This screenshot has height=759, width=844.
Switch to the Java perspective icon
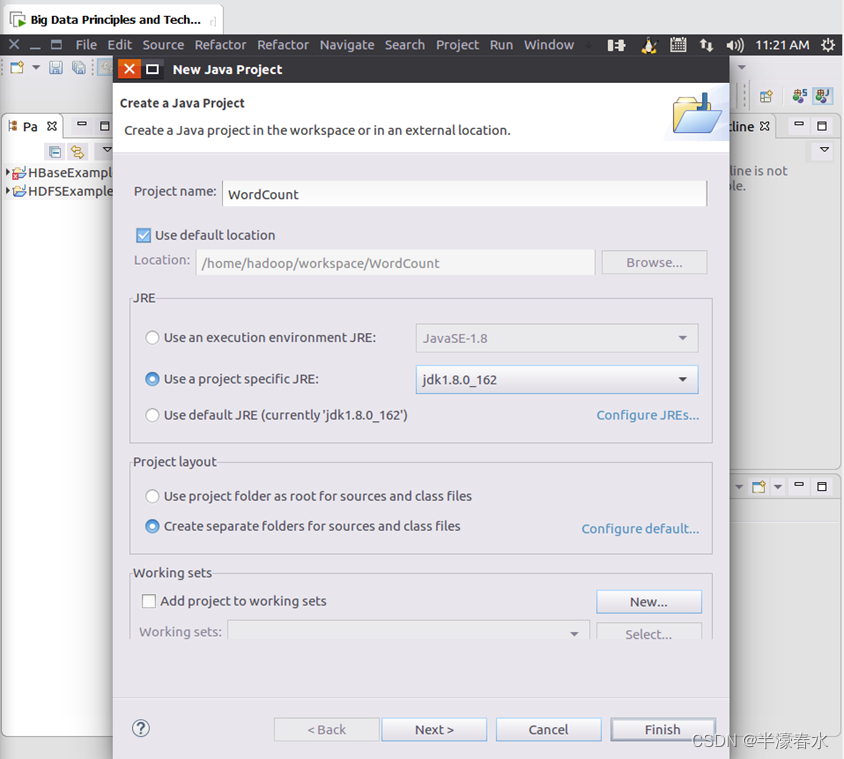[x=822, y=97]
